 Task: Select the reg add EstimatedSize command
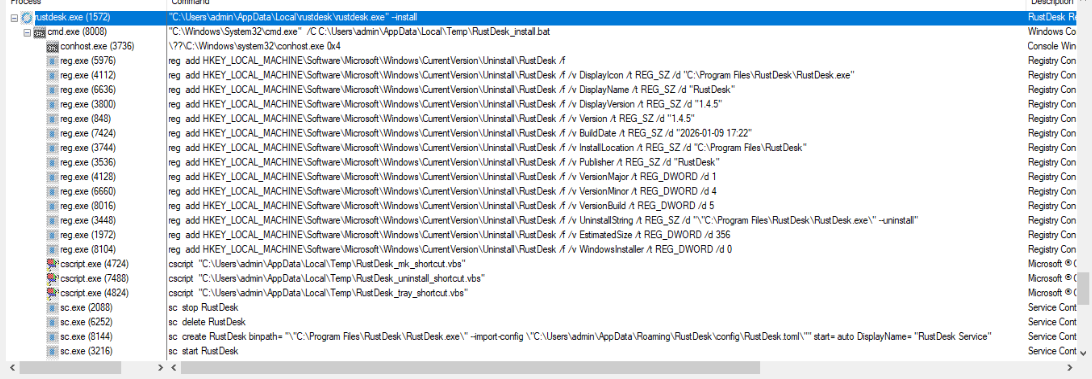[x=449, y=235]
